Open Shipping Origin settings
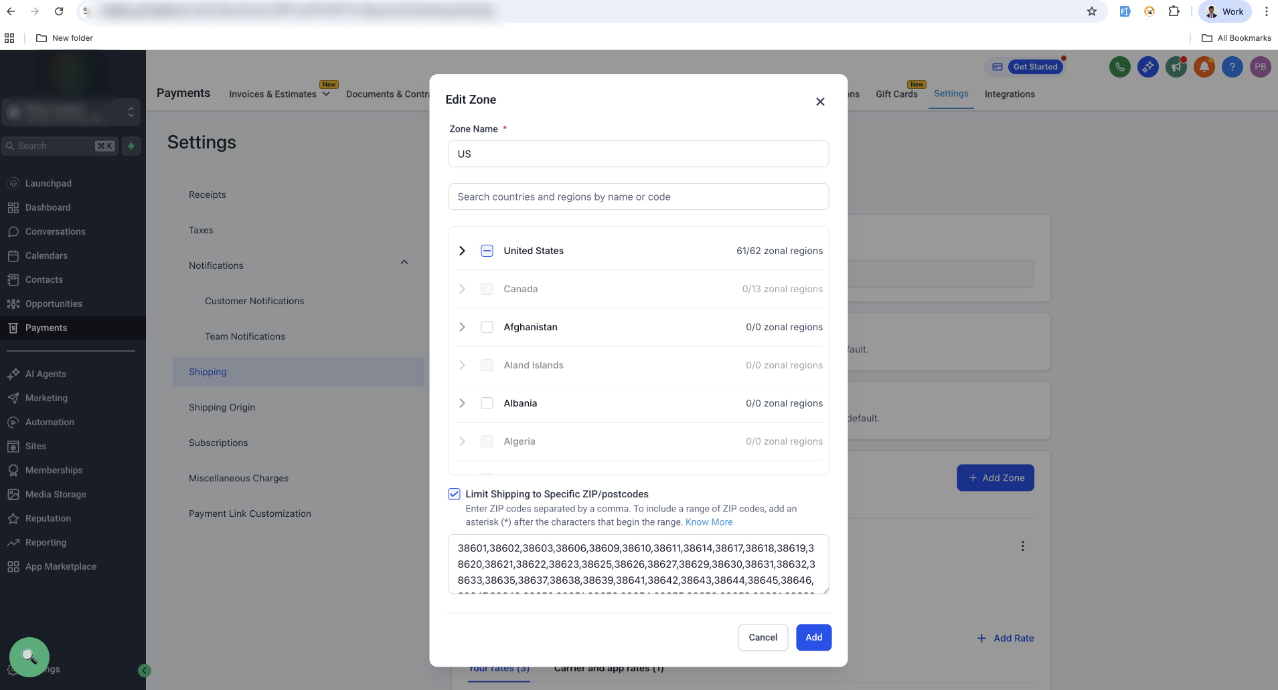 pos(222,407)
